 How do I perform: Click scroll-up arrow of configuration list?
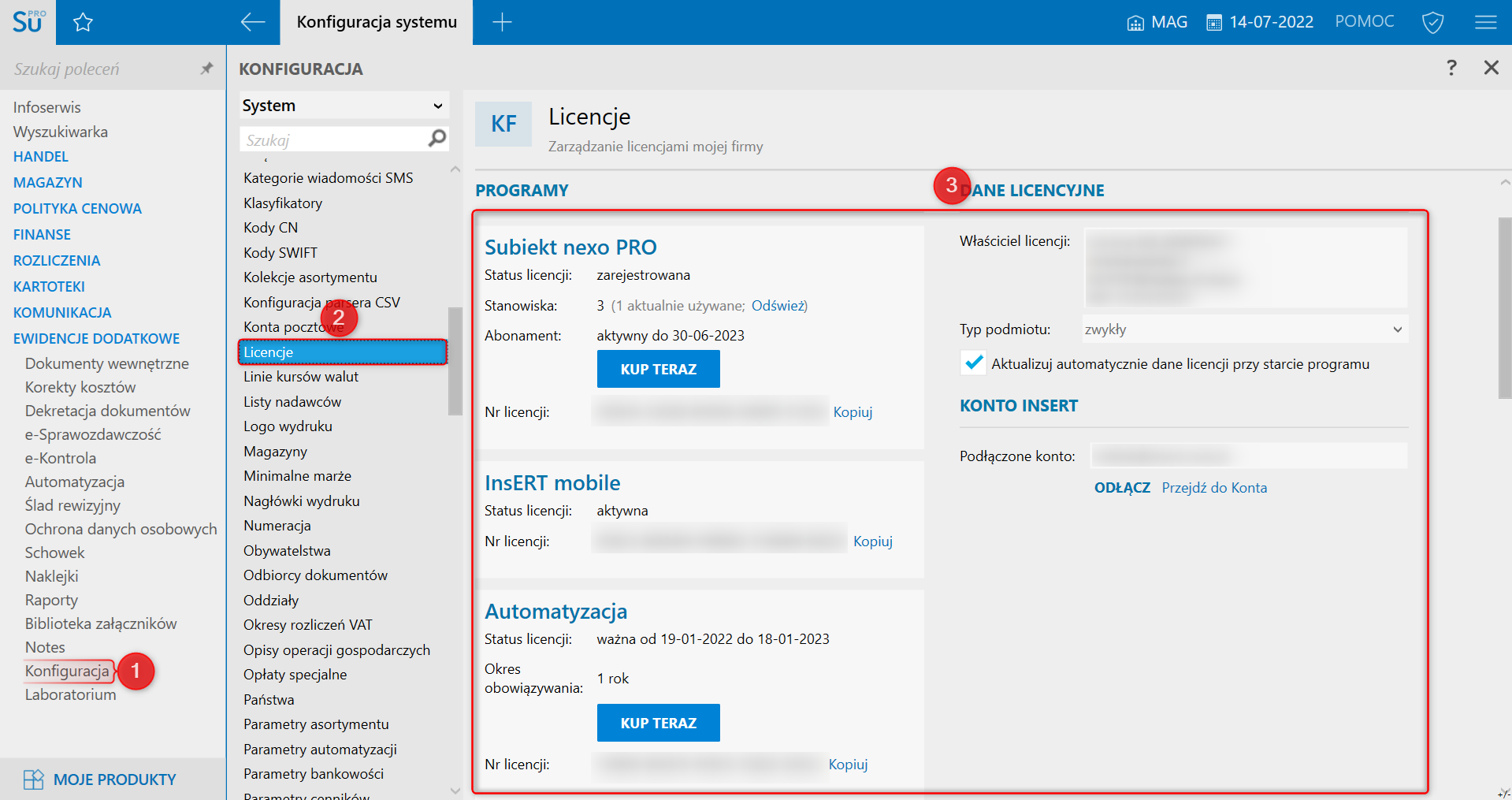pyautogui.click(x=455, y=169)
